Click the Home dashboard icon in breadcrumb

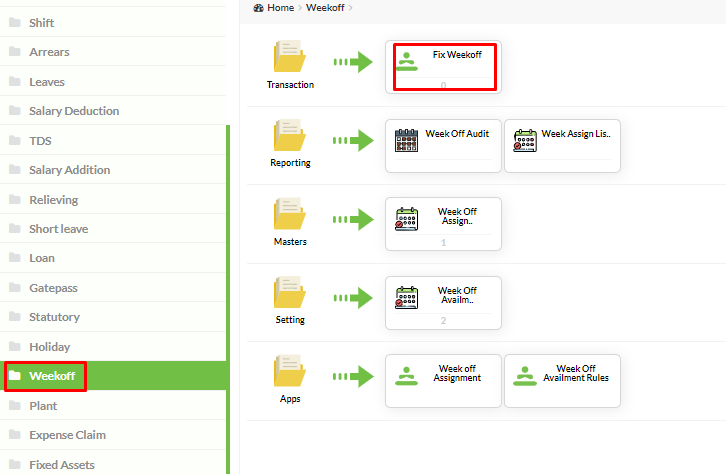click(x=258, y=8)
